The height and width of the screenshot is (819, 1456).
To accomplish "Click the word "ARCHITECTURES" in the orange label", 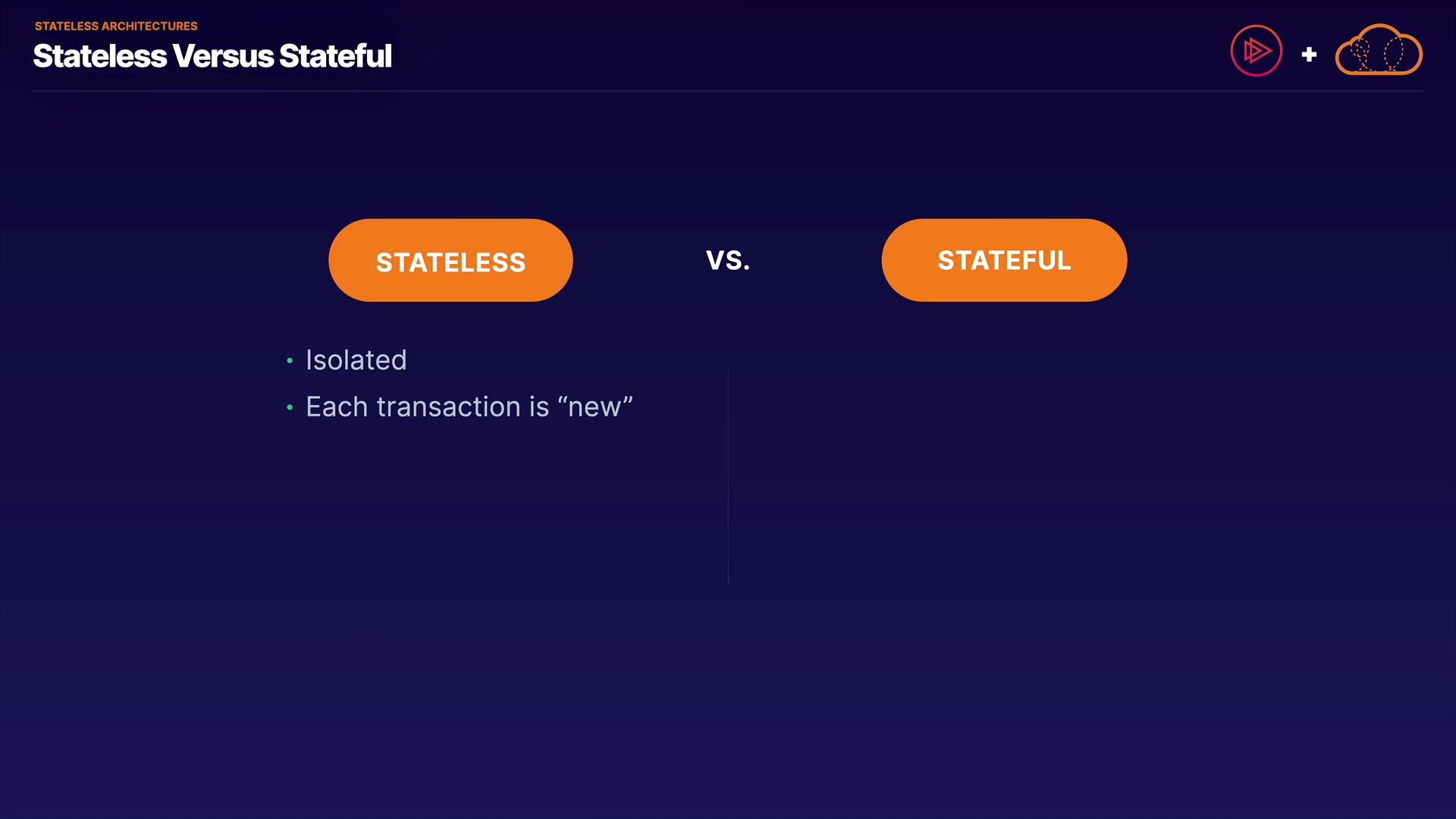I will click(149, 26).
